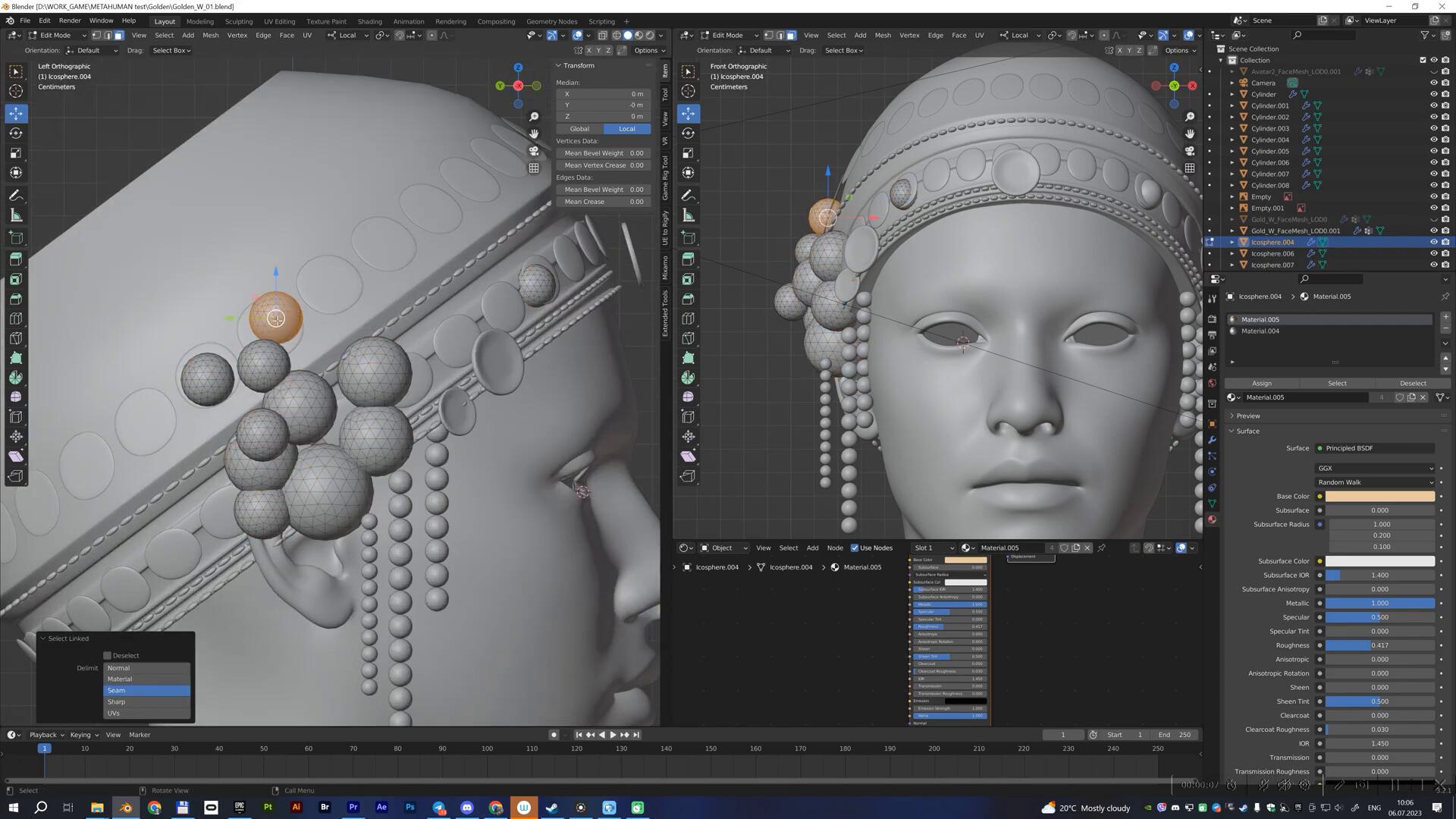Open the Drag Select Box dropdown

(171, 51)
